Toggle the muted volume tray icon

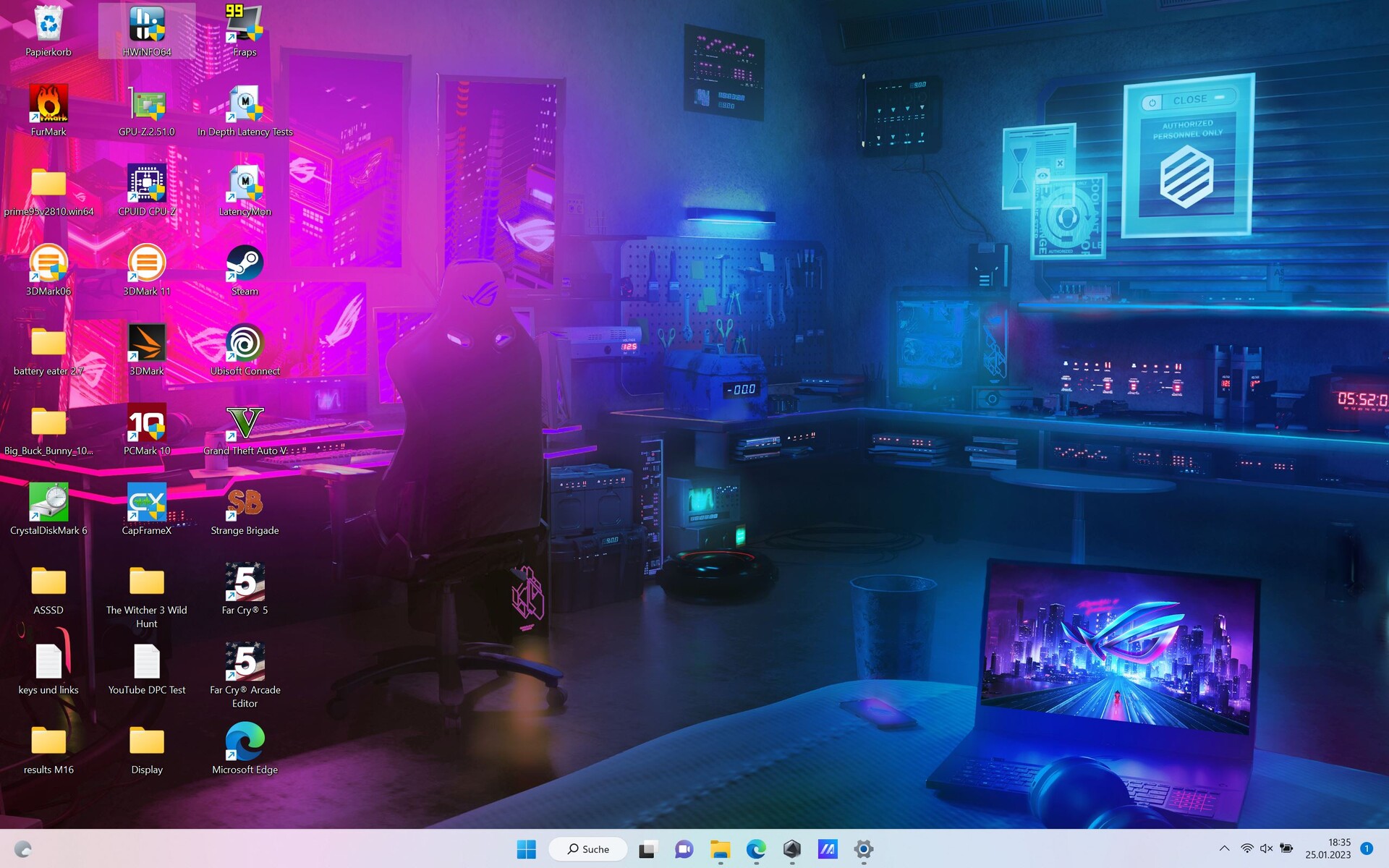click(x=1266, y=848)
